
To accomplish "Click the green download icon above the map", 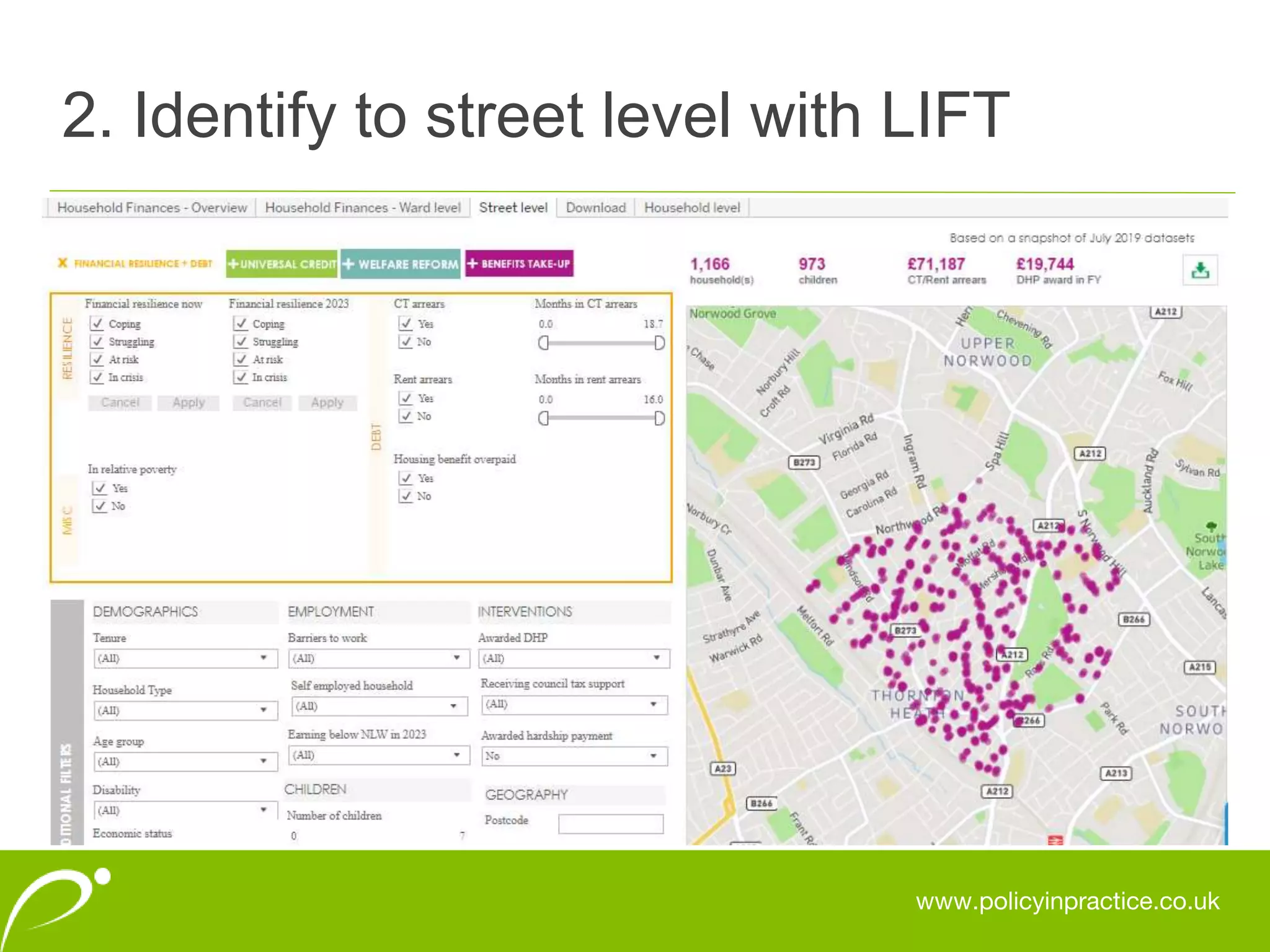I will (1200, 270).
